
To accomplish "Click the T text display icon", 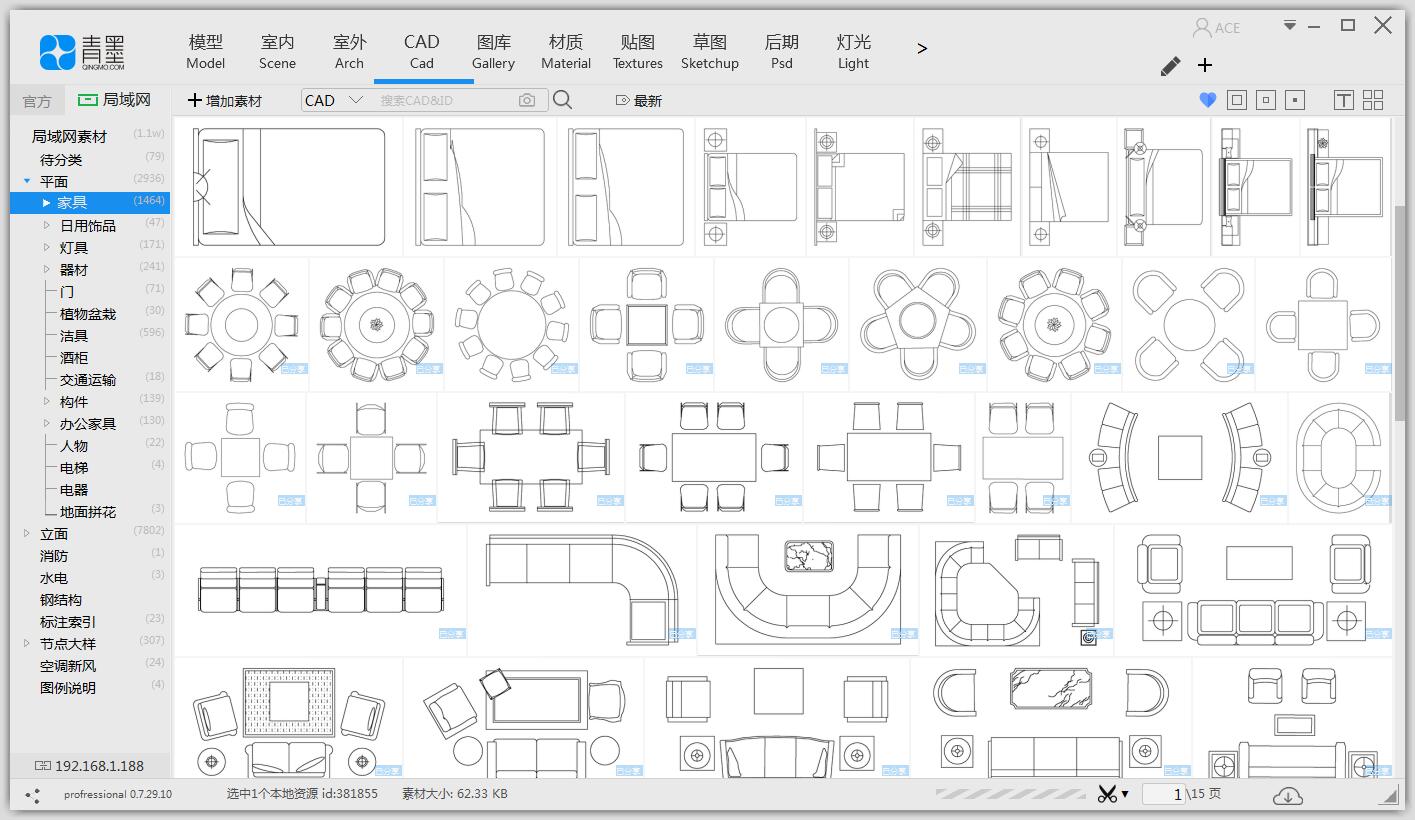I will pyautogui.click(x=1343, y=100).
